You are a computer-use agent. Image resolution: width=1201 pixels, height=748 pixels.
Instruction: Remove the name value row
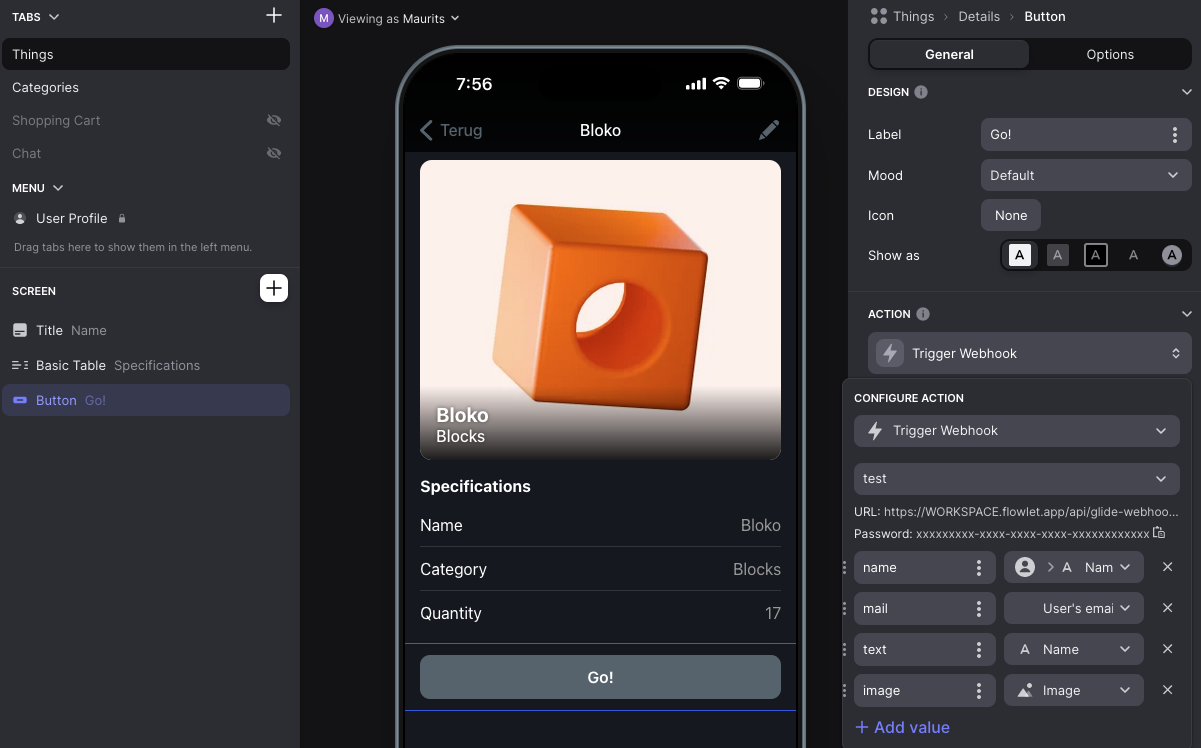(1167, 567)
